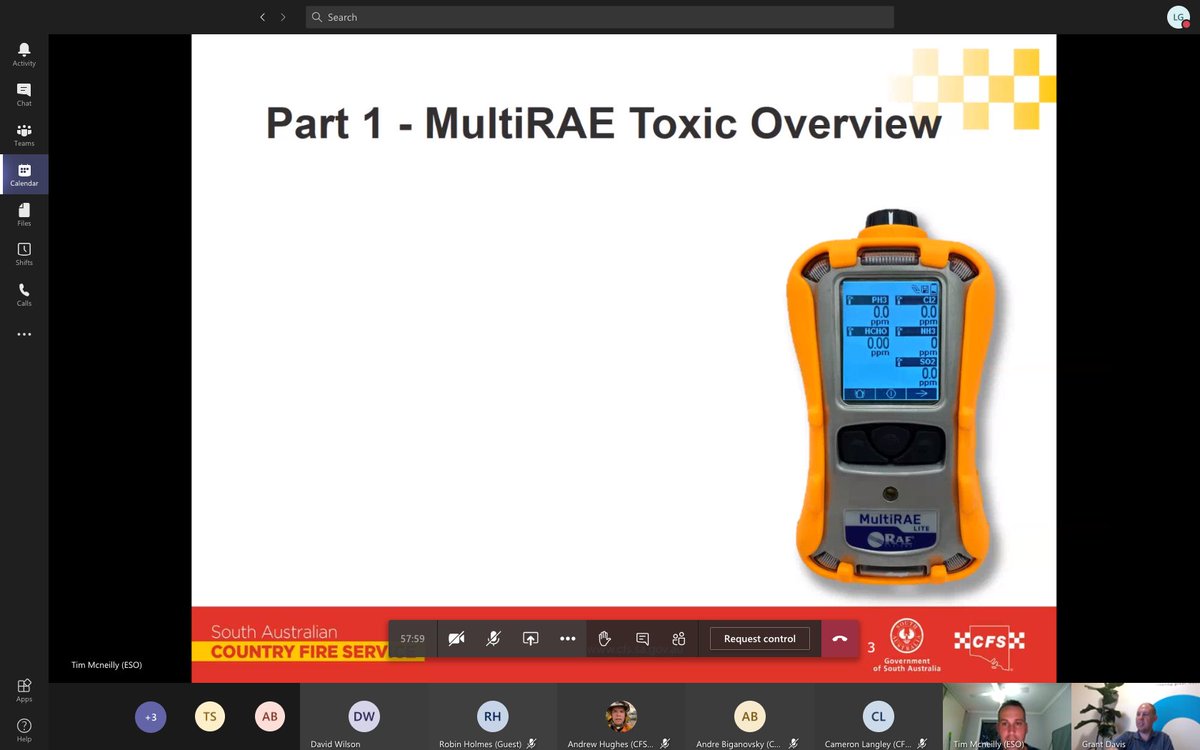Open the share content tray

click(531, 638)
